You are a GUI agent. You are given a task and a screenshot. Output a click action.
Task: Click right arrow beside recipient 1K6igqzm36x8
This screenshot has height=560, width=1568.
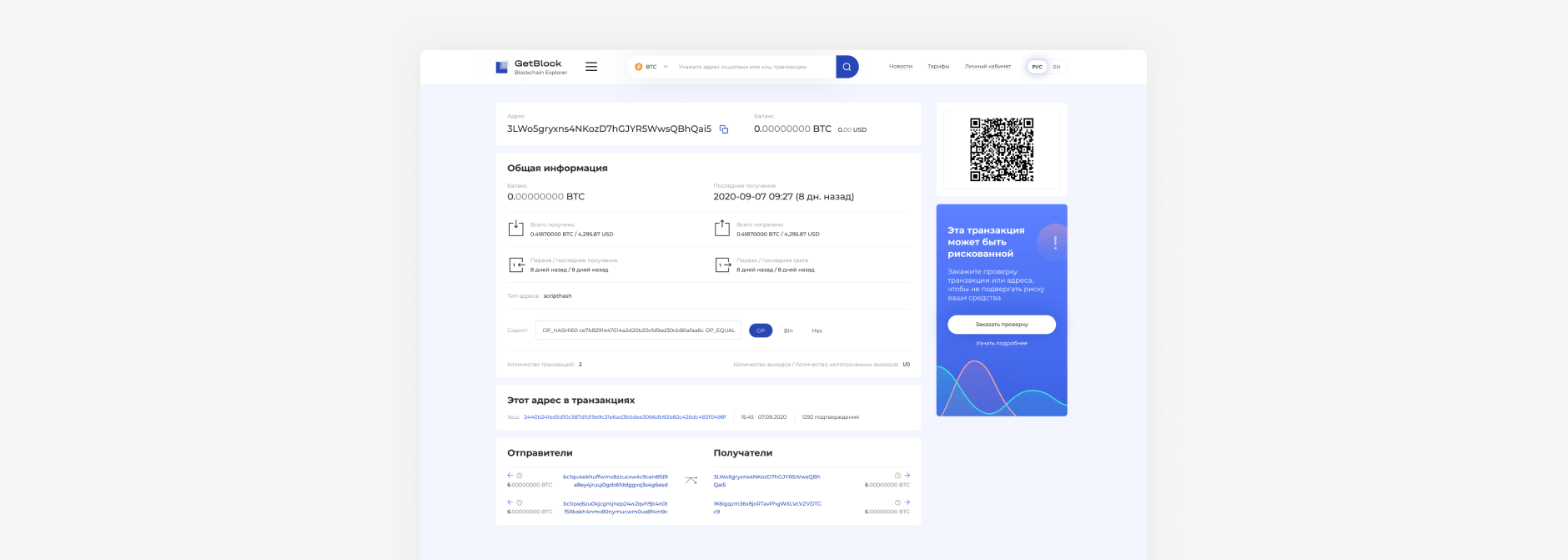coord(907,502)
